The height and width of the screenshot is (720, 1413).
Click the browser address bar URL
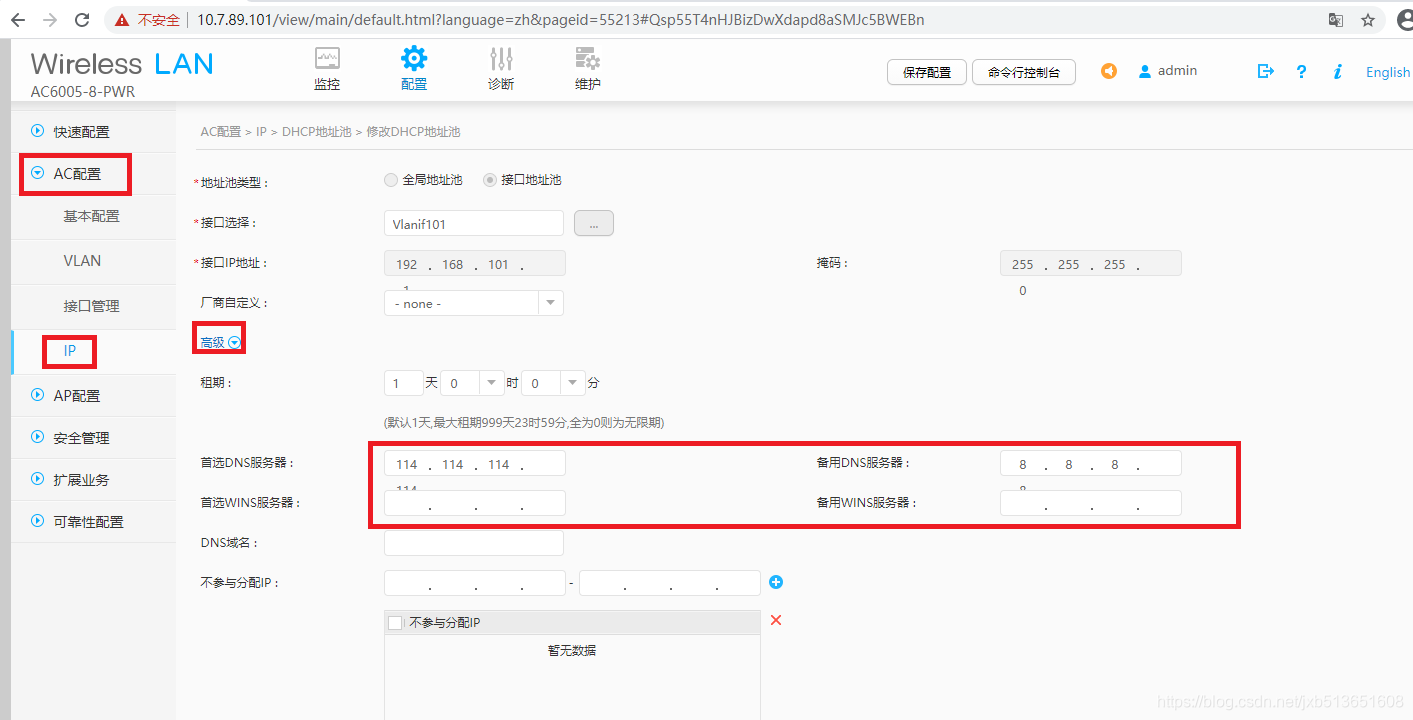[560, 20]
